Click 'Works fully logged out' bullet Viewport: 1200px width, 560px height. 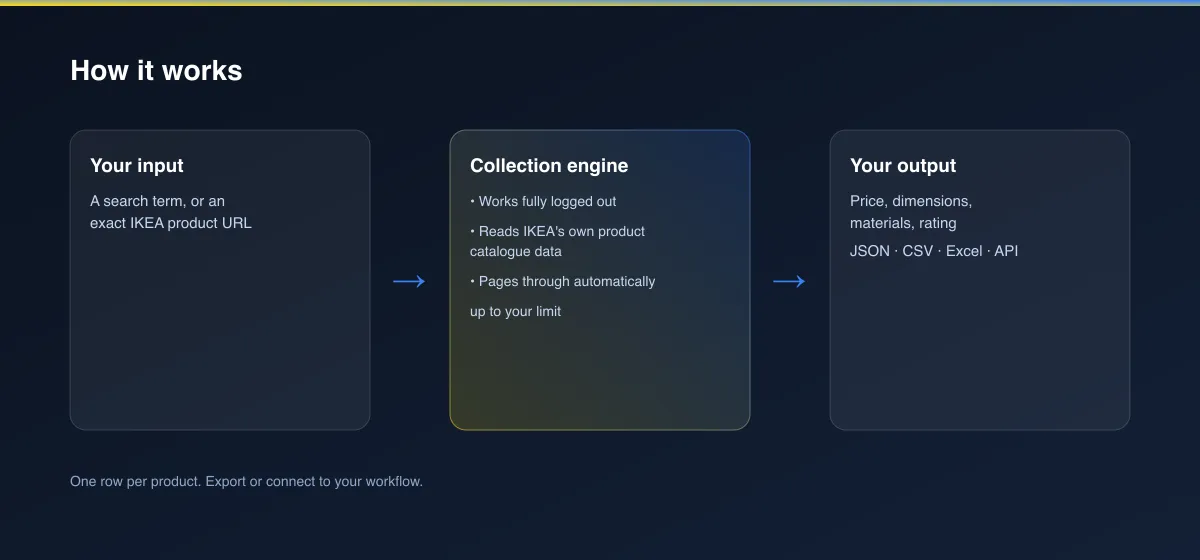[x=543, y=201]
